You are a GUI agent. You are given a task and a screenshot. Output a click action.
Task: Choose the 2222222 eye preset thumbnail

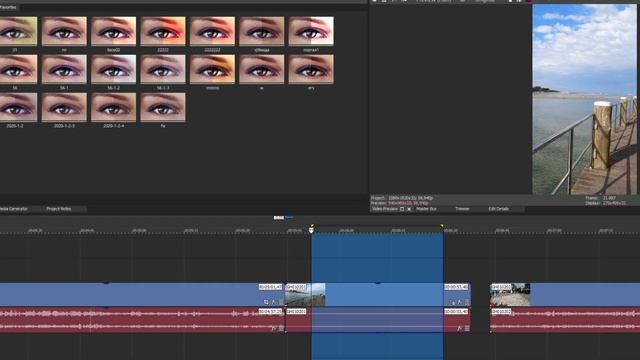pos(212,31)
